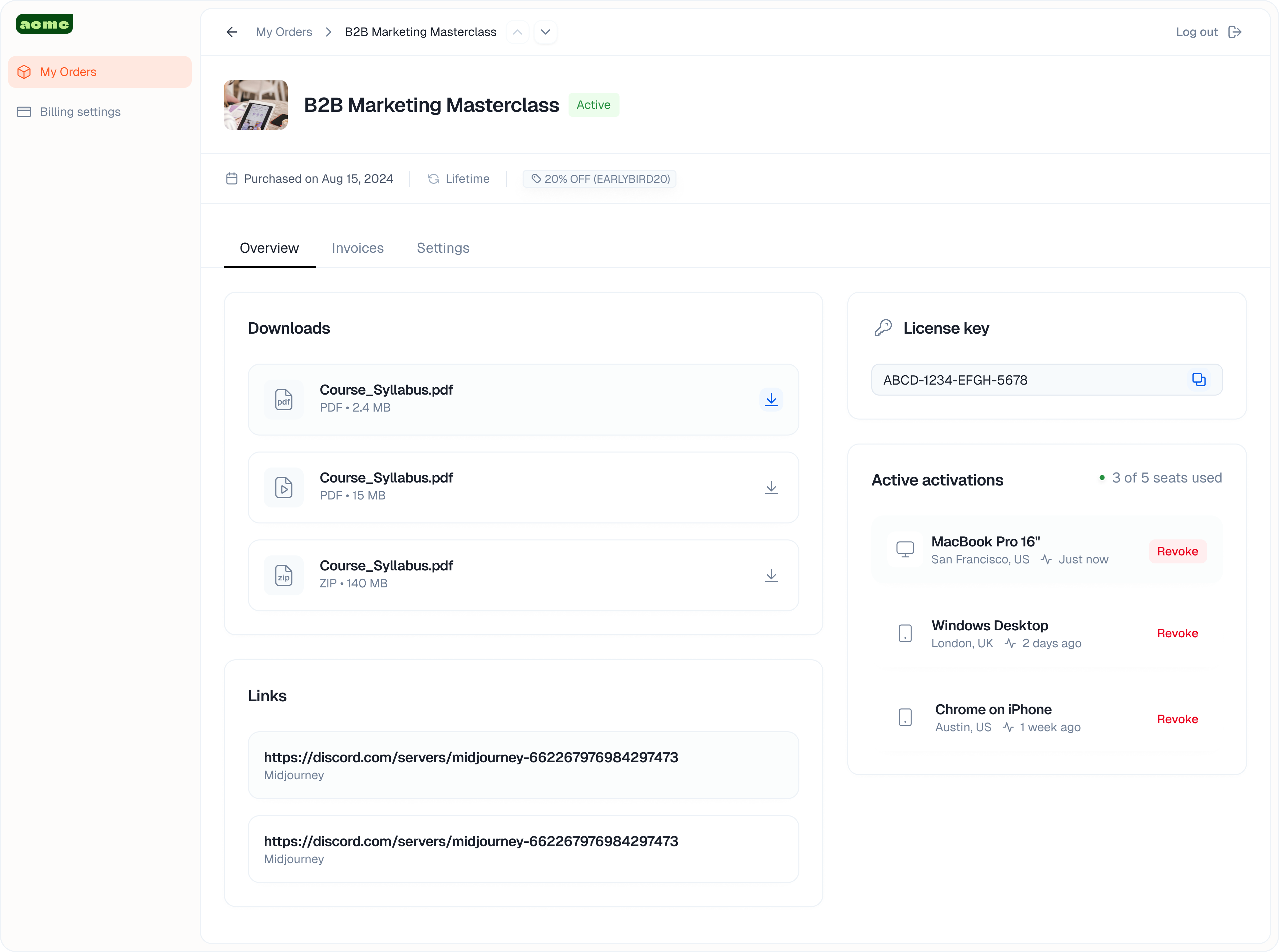Open the first Midjourney Discord link

tap(470, 758)
